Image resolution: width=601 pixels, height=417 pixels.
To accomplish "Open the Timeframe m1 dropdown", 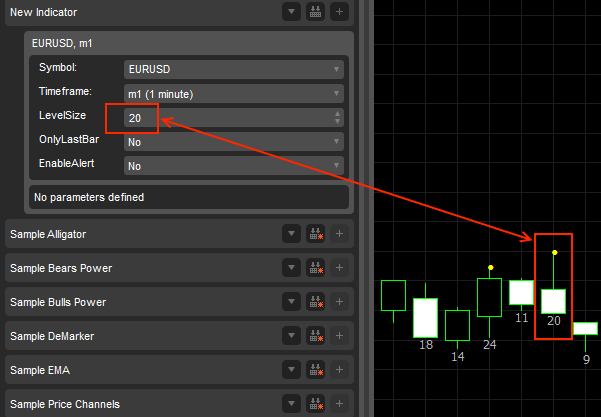I will coord(234,94).
